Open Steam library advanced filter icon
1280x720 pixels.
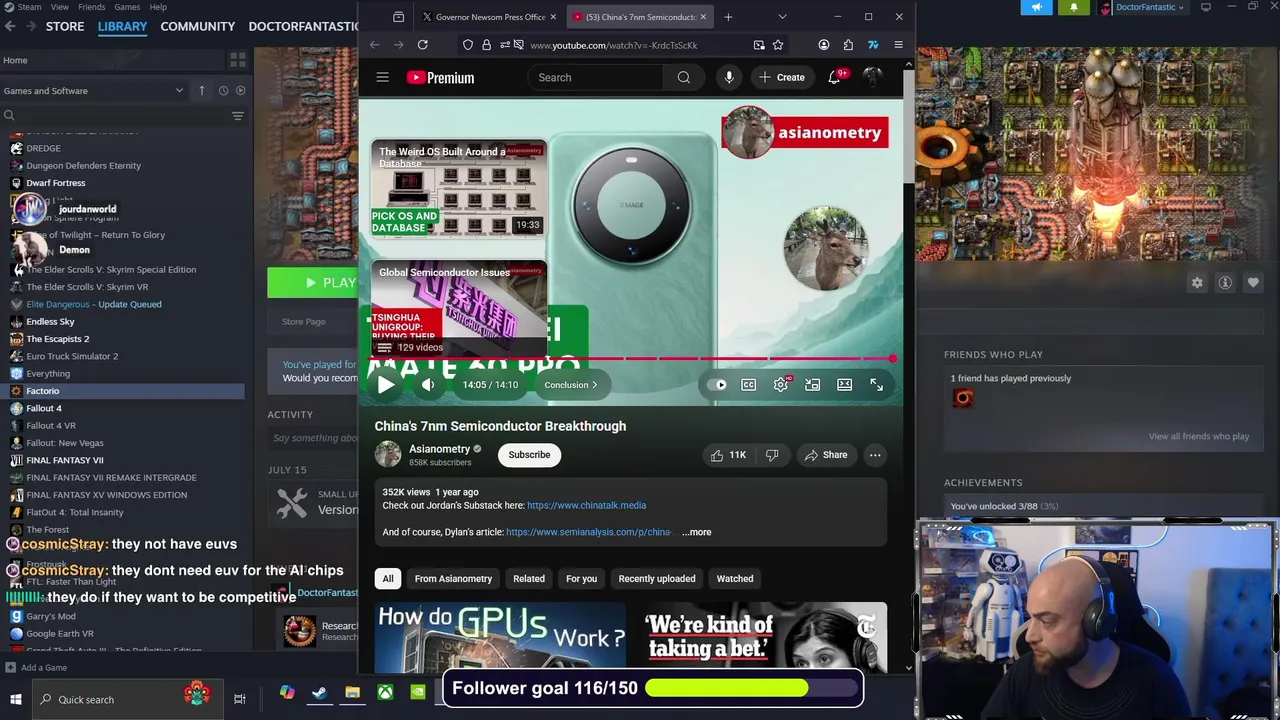pos(238,116)
